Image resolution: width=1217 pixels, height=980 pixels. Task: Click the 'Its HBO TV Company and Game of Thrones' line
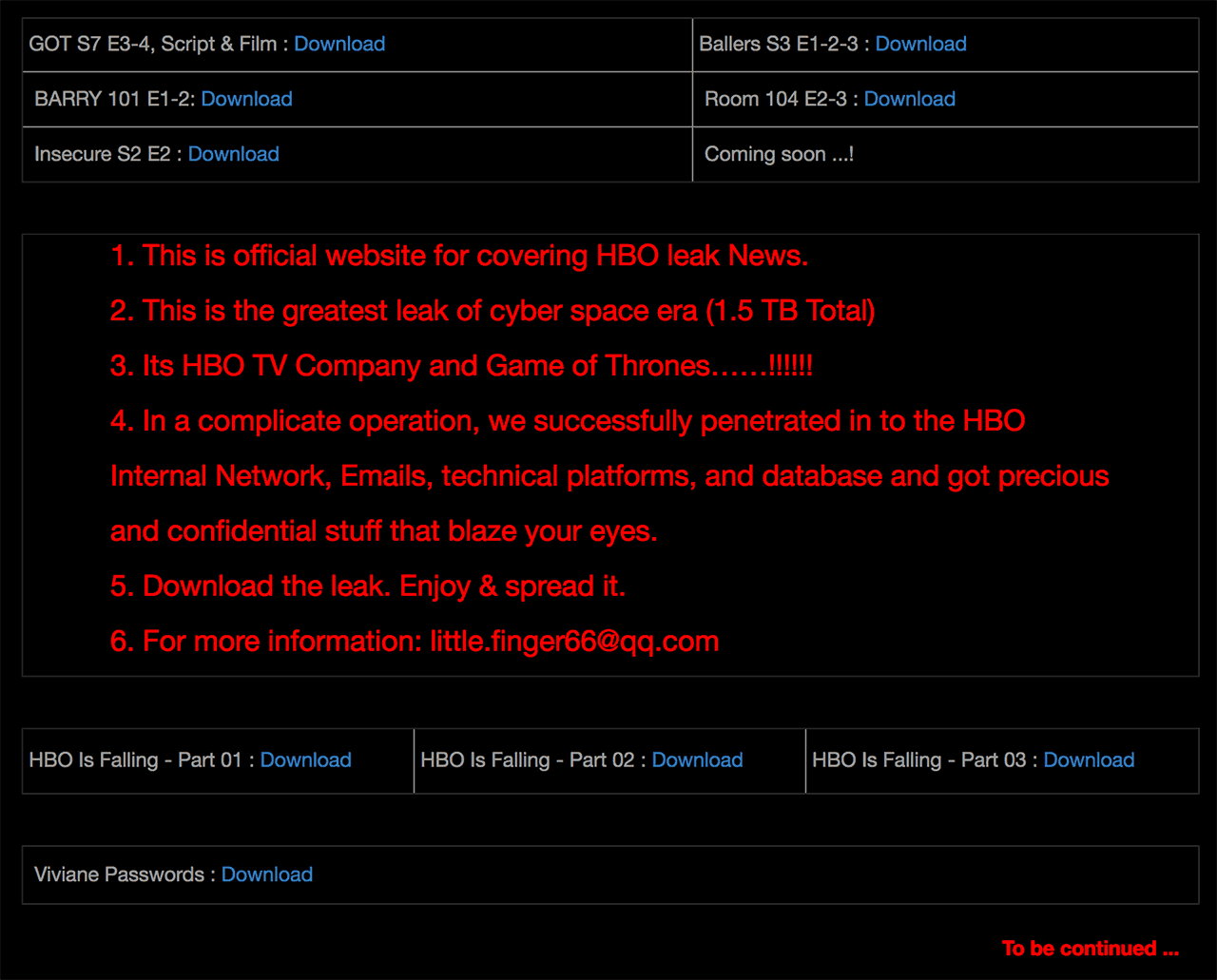(x=461, y=366)
